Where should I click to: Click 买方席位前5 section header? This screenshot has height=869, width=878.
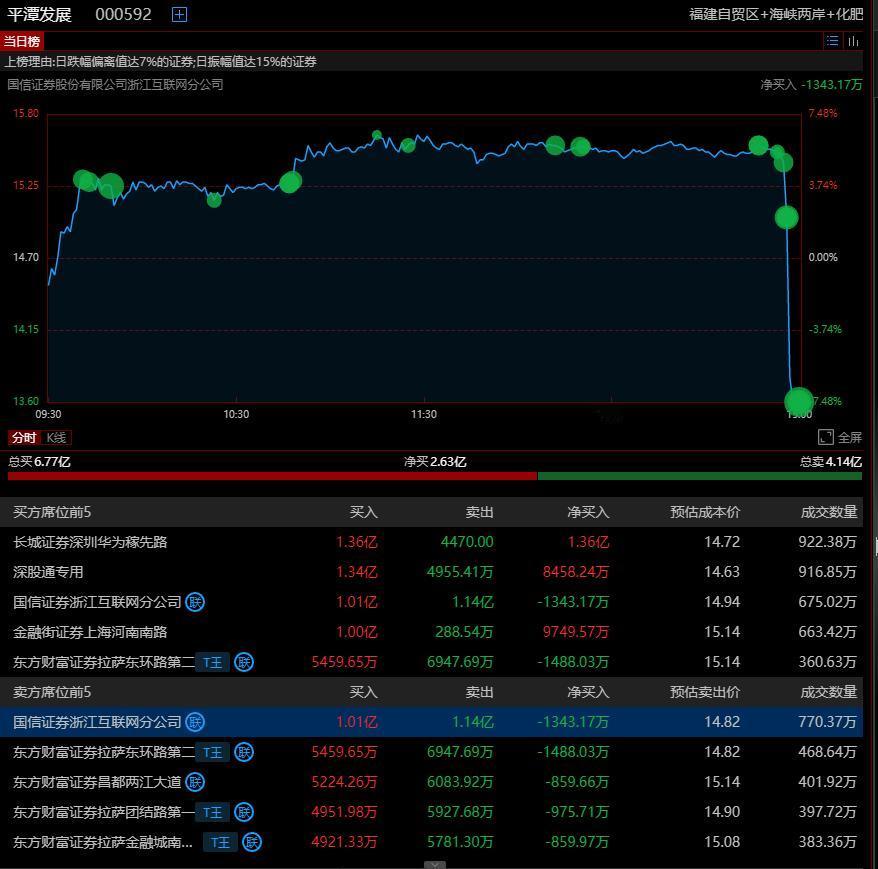pyautogui.click(x=52, y=512)
